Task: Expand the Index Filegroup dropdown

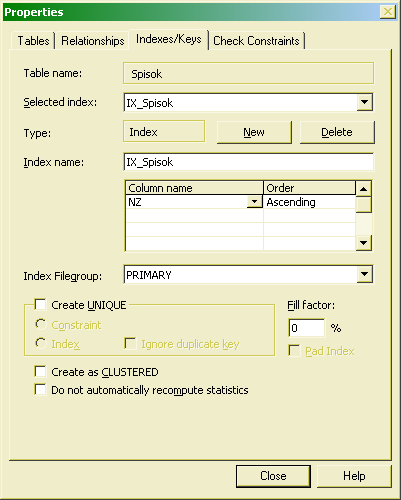Action: coord(364,274)
